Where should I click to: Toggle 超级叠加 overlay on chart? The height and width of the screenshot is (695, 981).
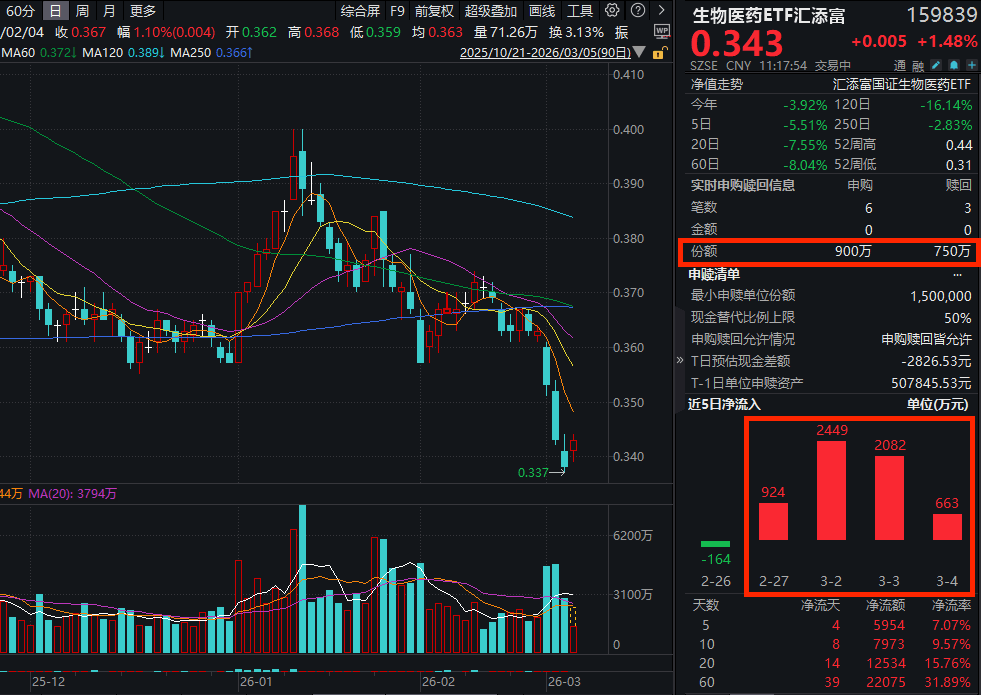pos(491,11)
